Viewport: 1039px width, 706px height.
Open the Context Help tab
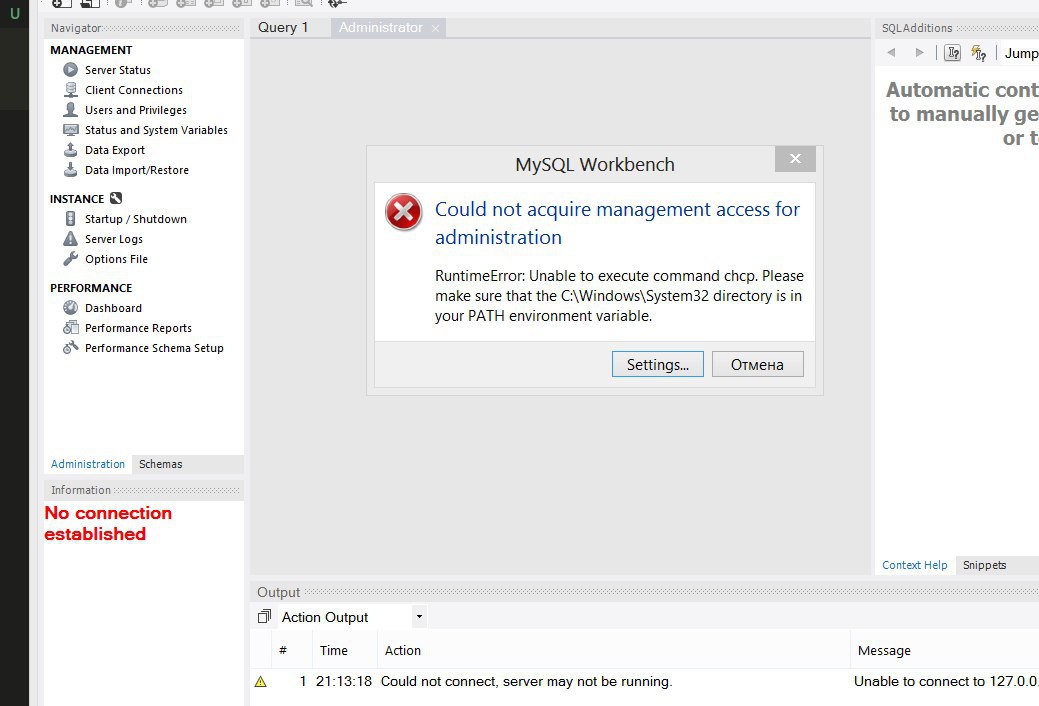[x=914, y=565]
